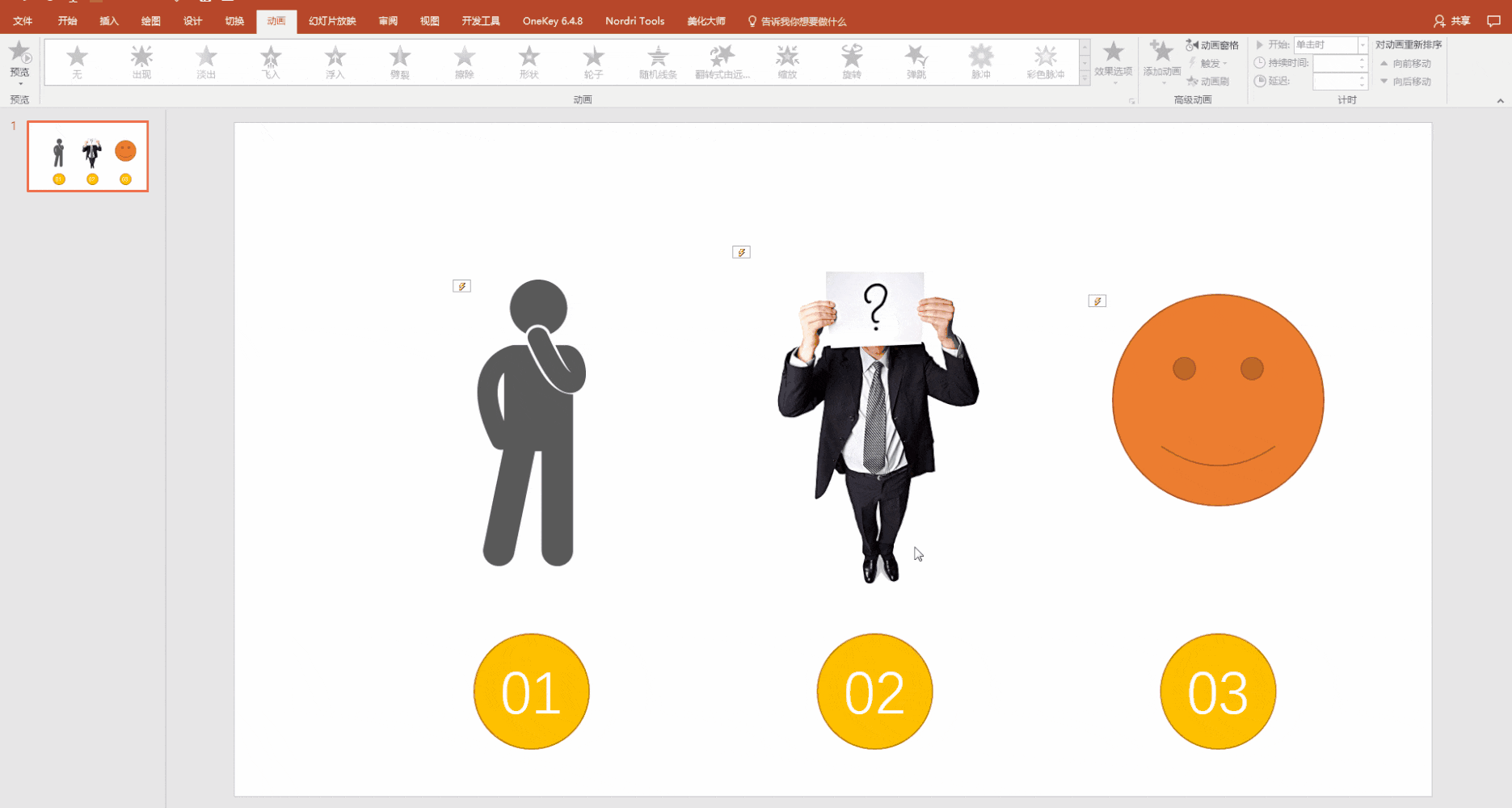Click 向前移动 move earlier button

(1406, 63)
